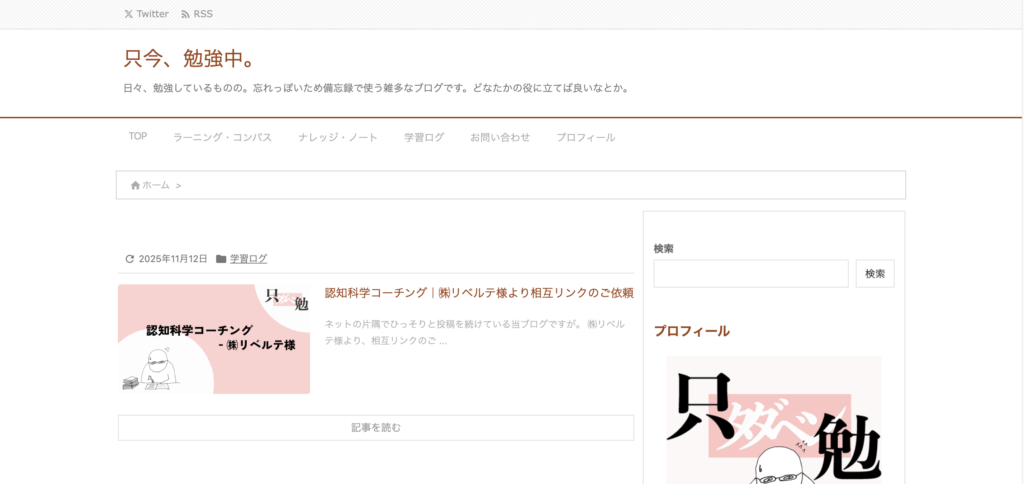
Task: Click the update icon next to the 2025年11月12日 date
Action: tap(129, 259)
